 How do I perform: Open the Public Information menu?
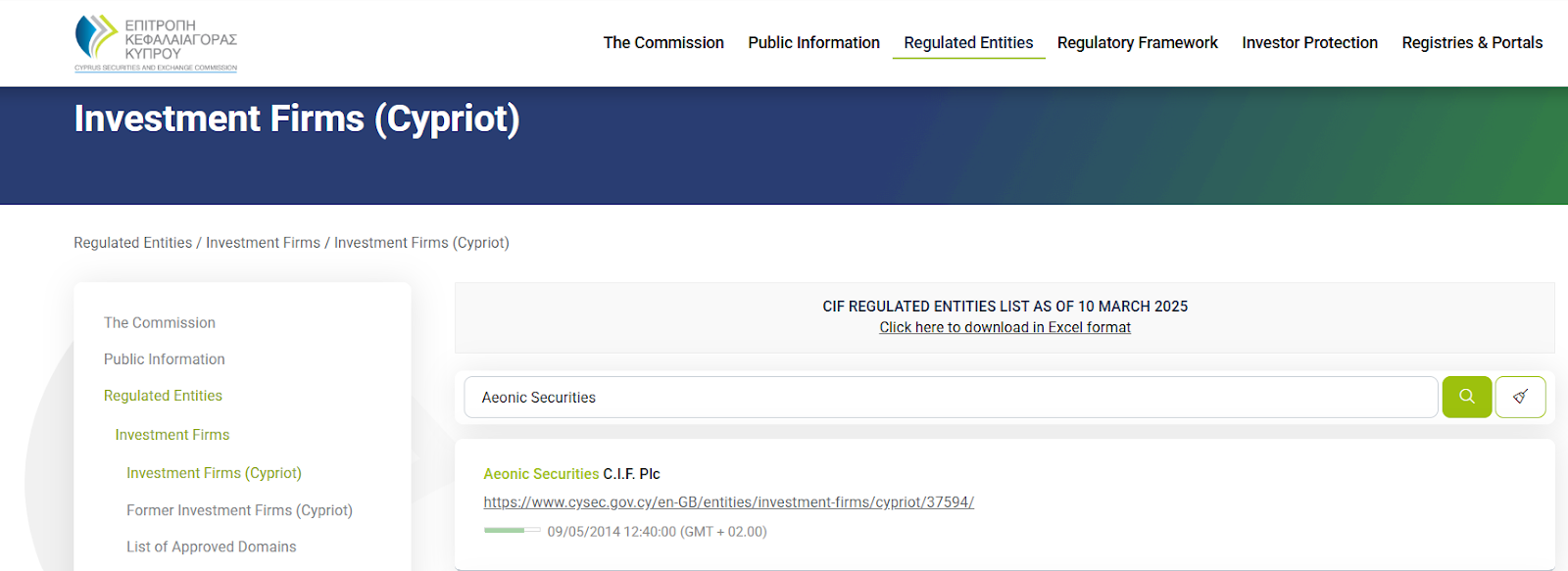tap(813, 43)
